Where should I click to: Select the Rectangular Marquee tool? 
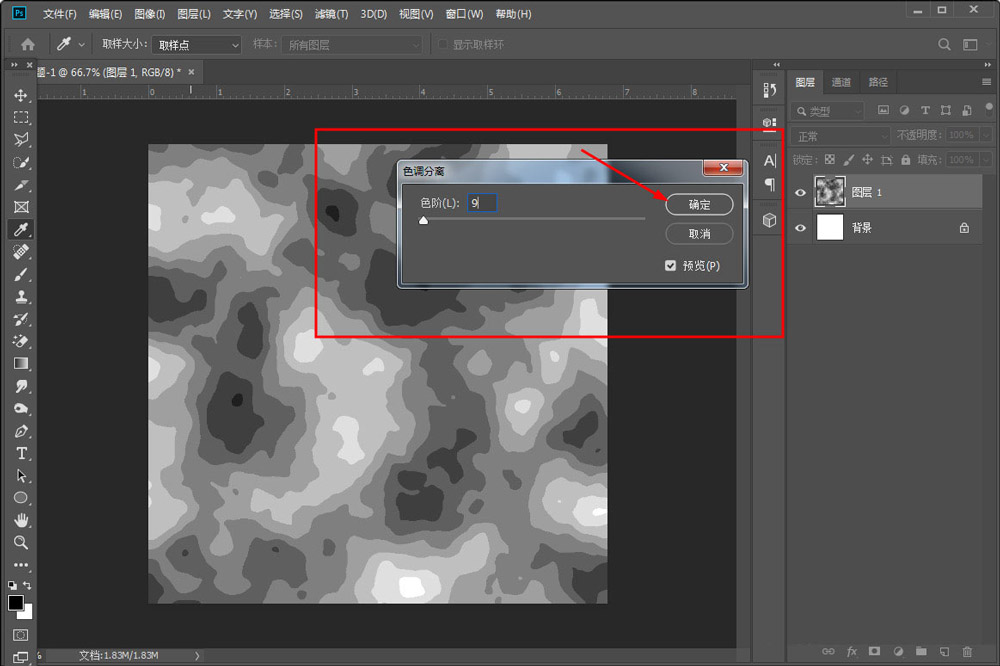pyautogui.click(x=21, y=117)
